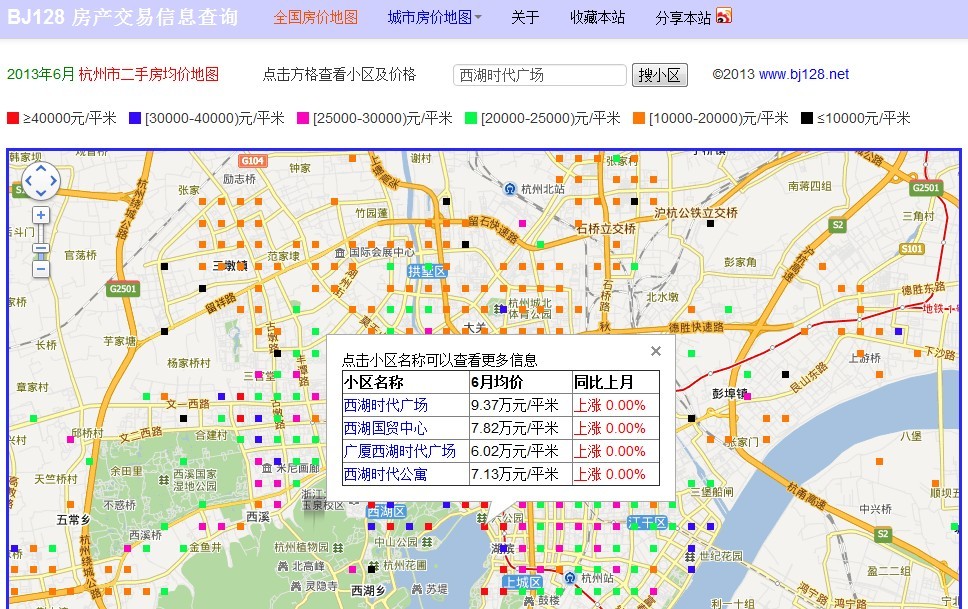
Task: Click magenta [25000-30000) legend swatch
Action: point(303,118)
